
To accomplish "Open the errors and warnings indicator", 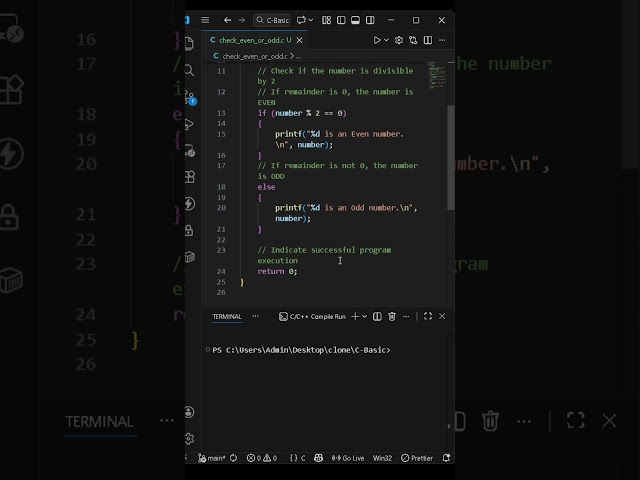I will (262, 458).
